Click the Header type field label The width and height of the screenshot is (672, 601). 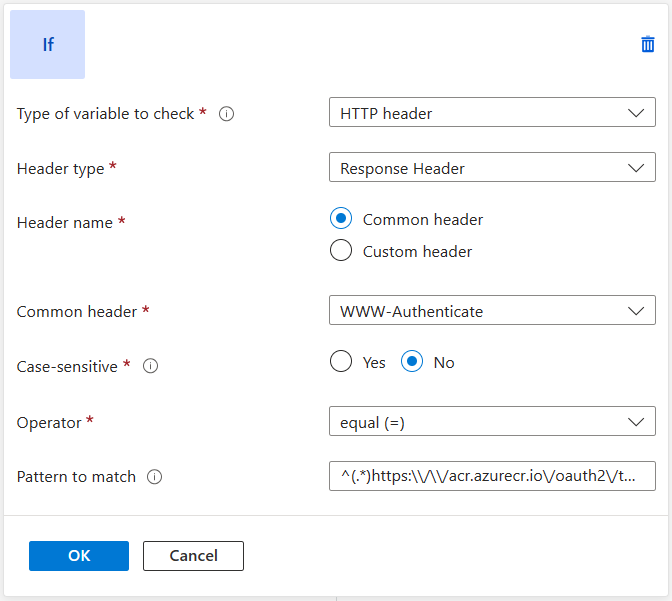[x=61, y=168]
